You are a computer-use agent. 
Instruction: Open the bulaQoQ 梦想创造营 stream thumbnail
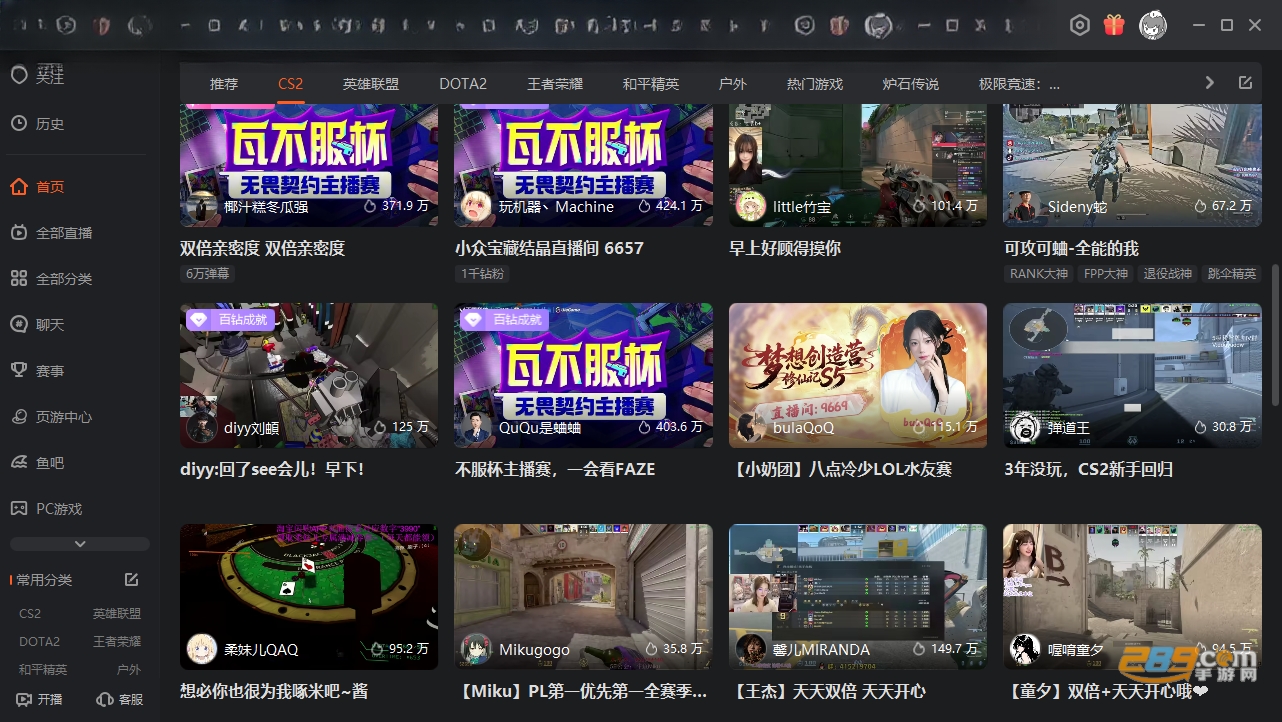pyautogui.click(x=858, y=375)
